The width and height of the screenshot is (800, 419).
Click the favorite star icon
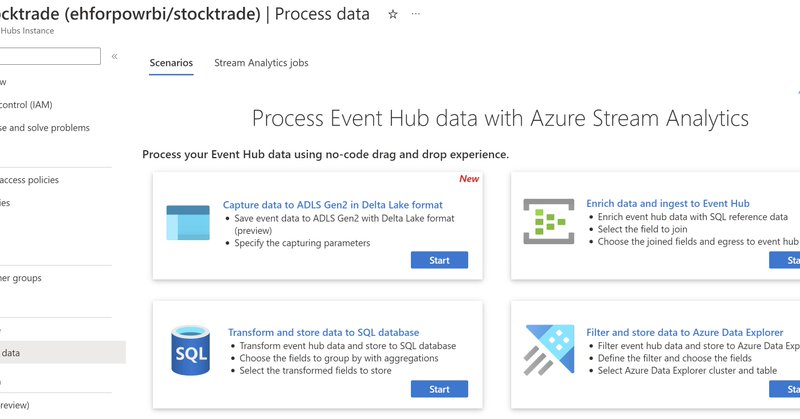392,14
